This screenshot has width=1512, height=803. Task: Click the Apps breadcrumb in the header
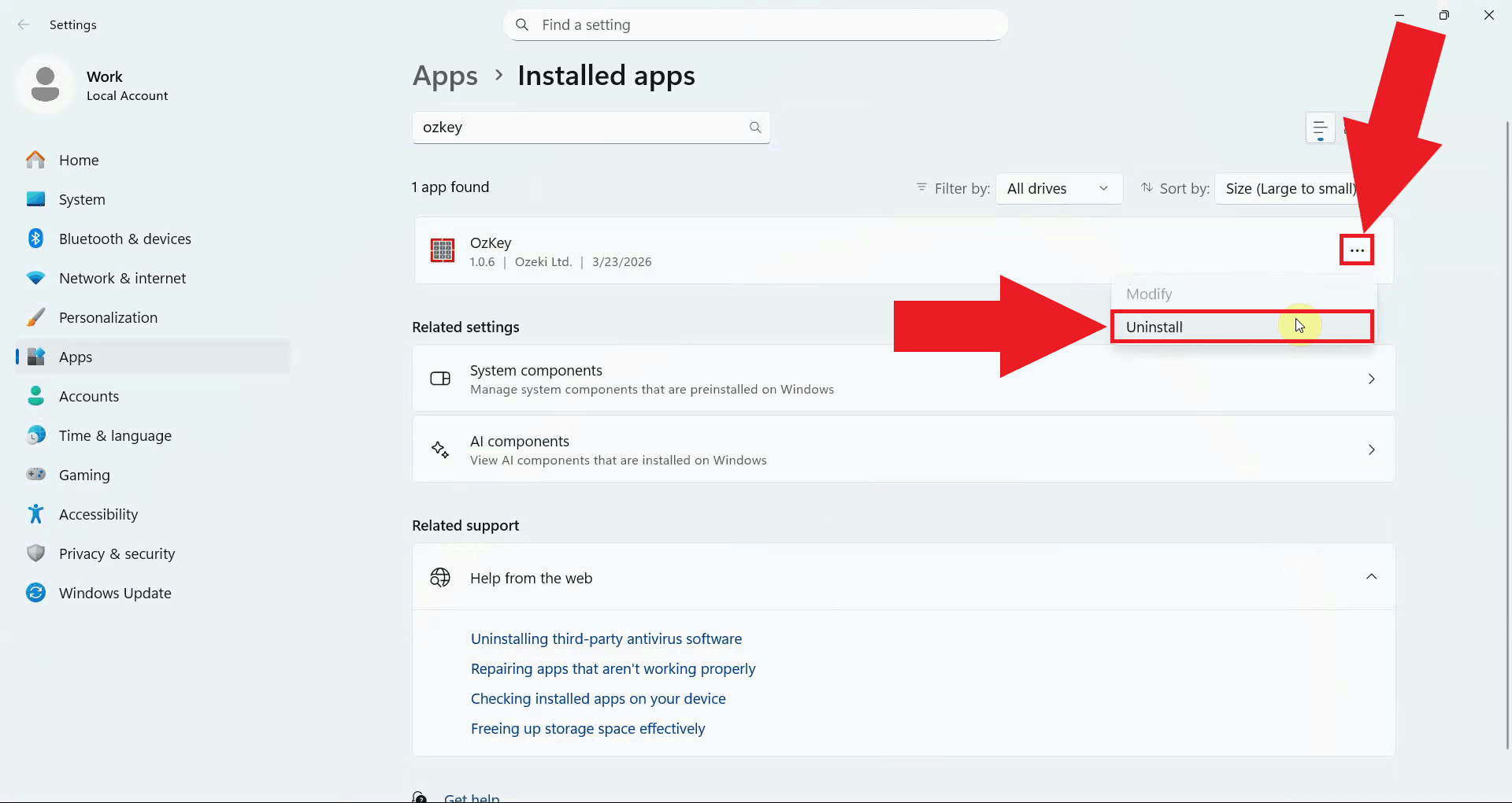point(445,76)
